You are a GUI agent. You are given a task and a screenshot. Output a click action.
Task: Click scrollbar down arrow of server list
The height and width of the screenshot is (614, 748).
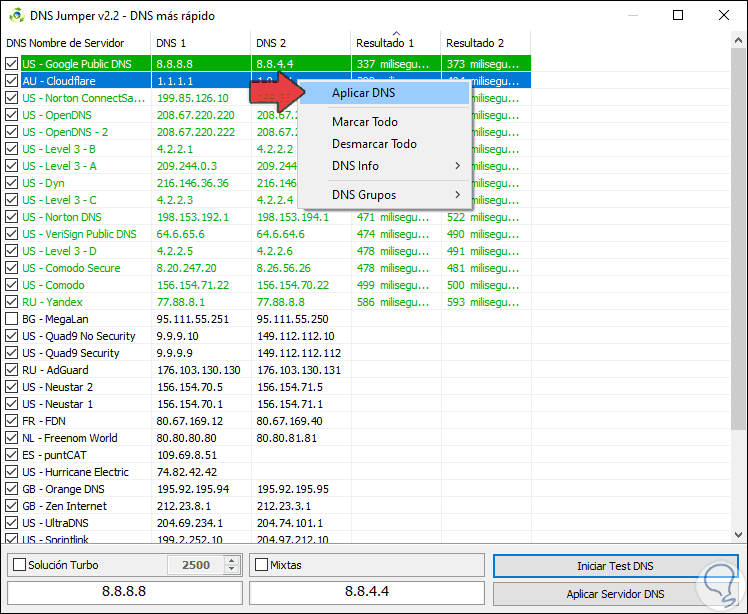click(x=738, y=535)
